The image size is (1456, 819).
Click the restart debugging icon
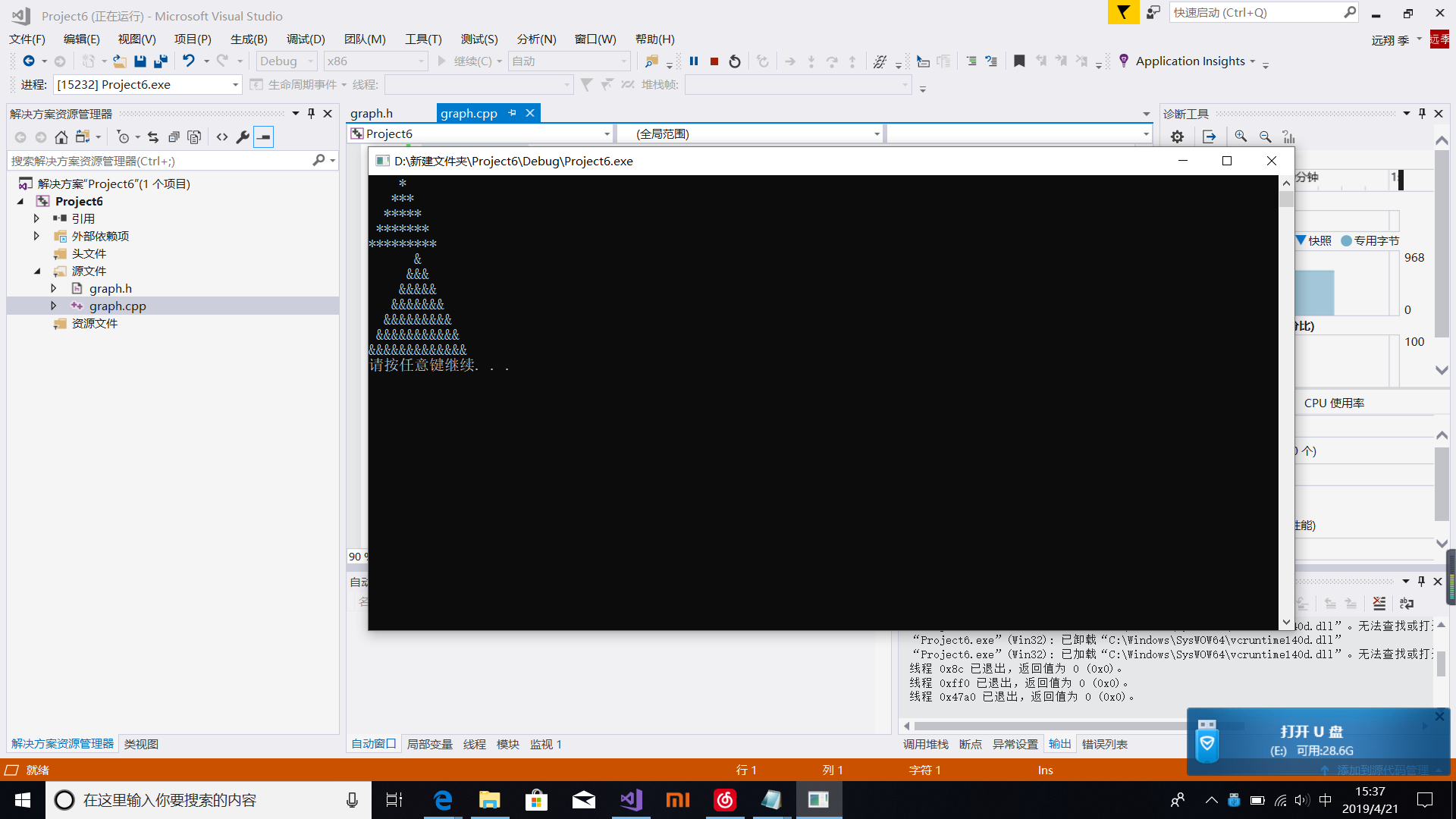click(x=734, y=61)
